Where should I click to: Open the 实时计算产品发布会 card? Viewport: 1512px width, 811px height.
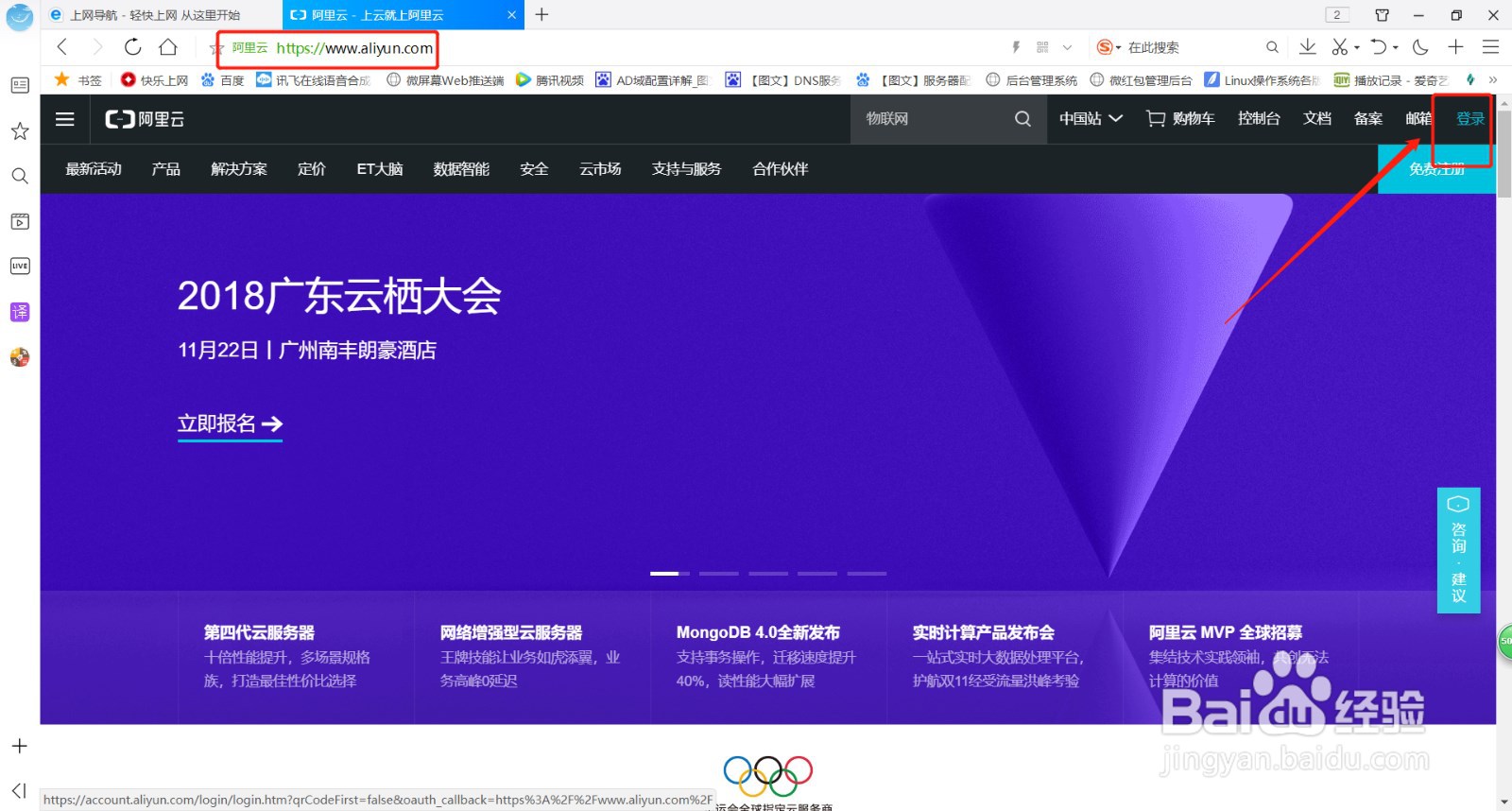(x=1005, y=657)
